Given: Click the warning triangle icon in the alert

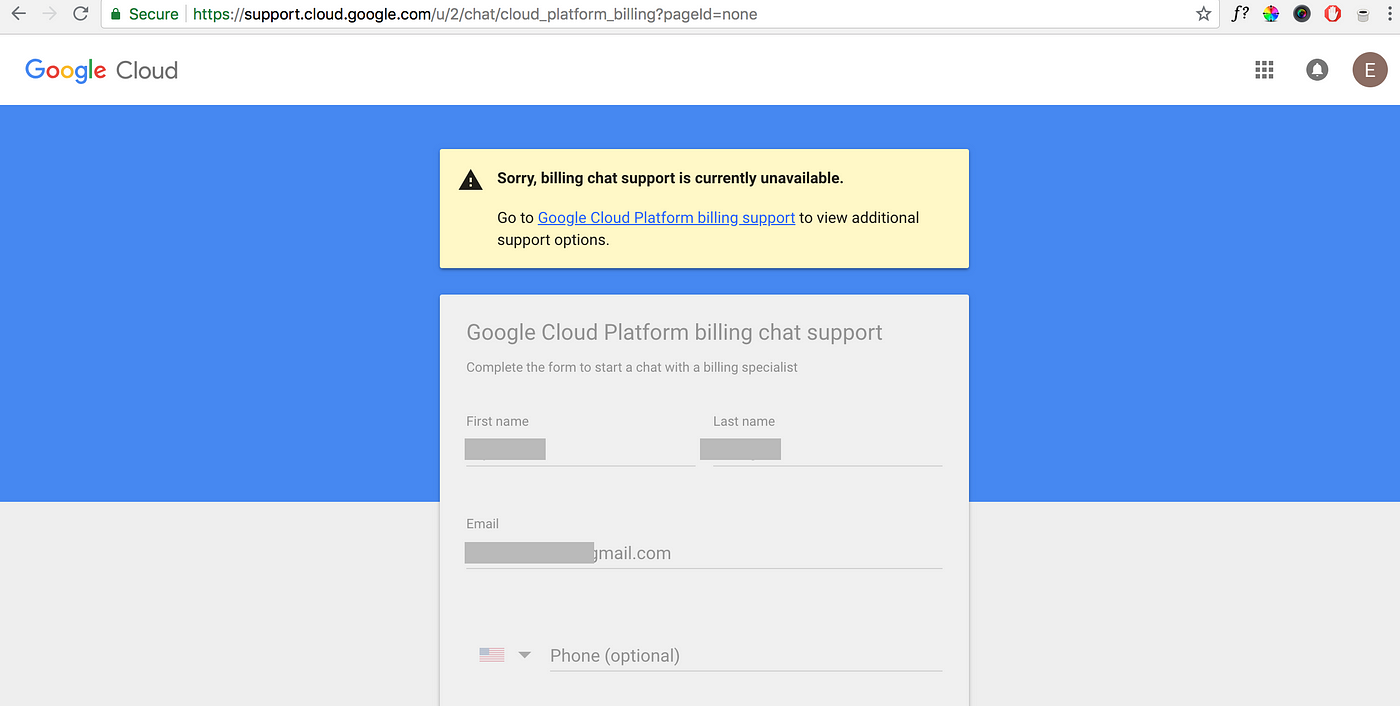Looking at the screenshot, I should [x=471, y=180].
